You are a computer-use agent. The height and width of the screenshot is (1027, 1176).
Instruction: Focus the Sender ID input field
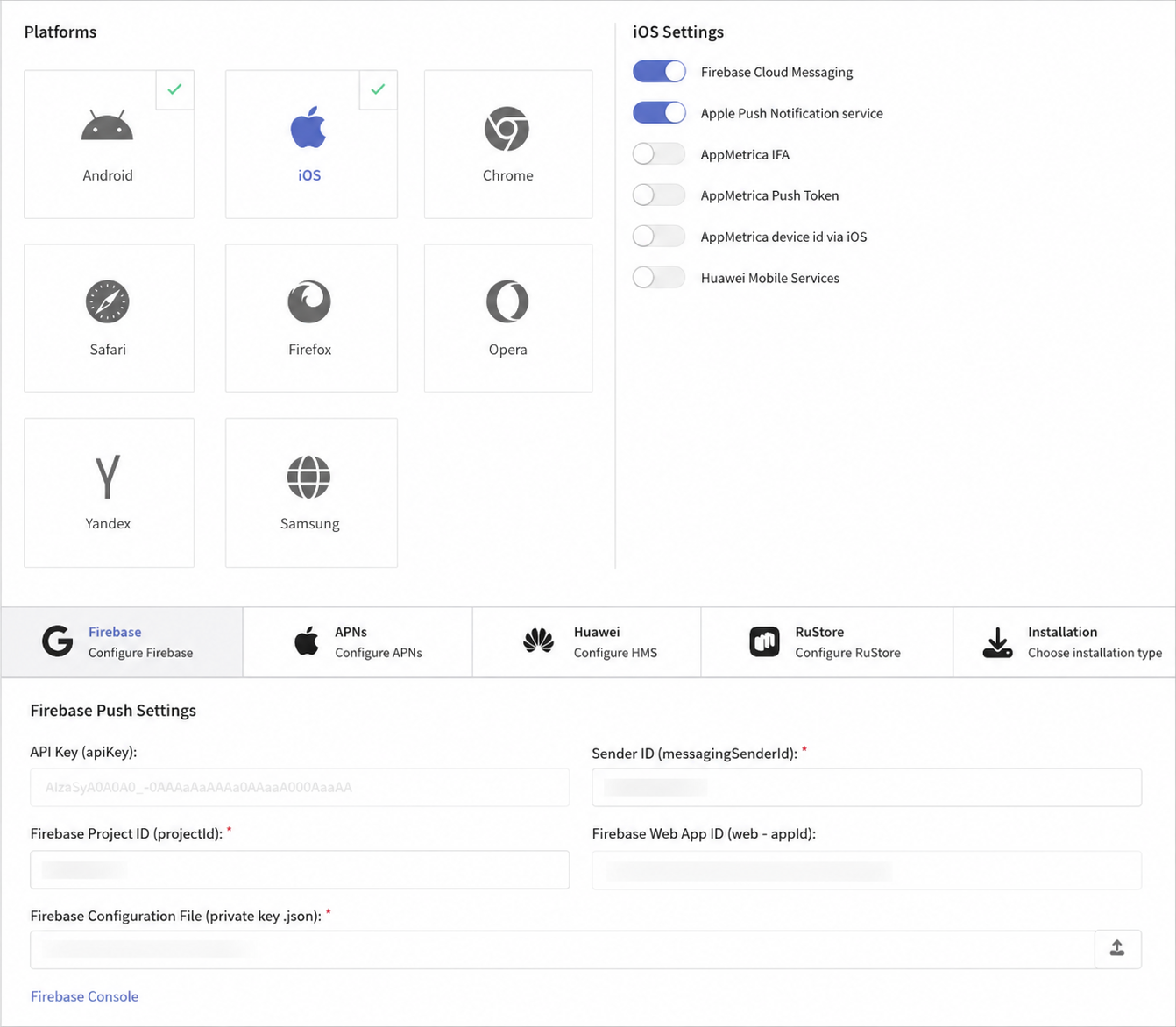[867, 788]
